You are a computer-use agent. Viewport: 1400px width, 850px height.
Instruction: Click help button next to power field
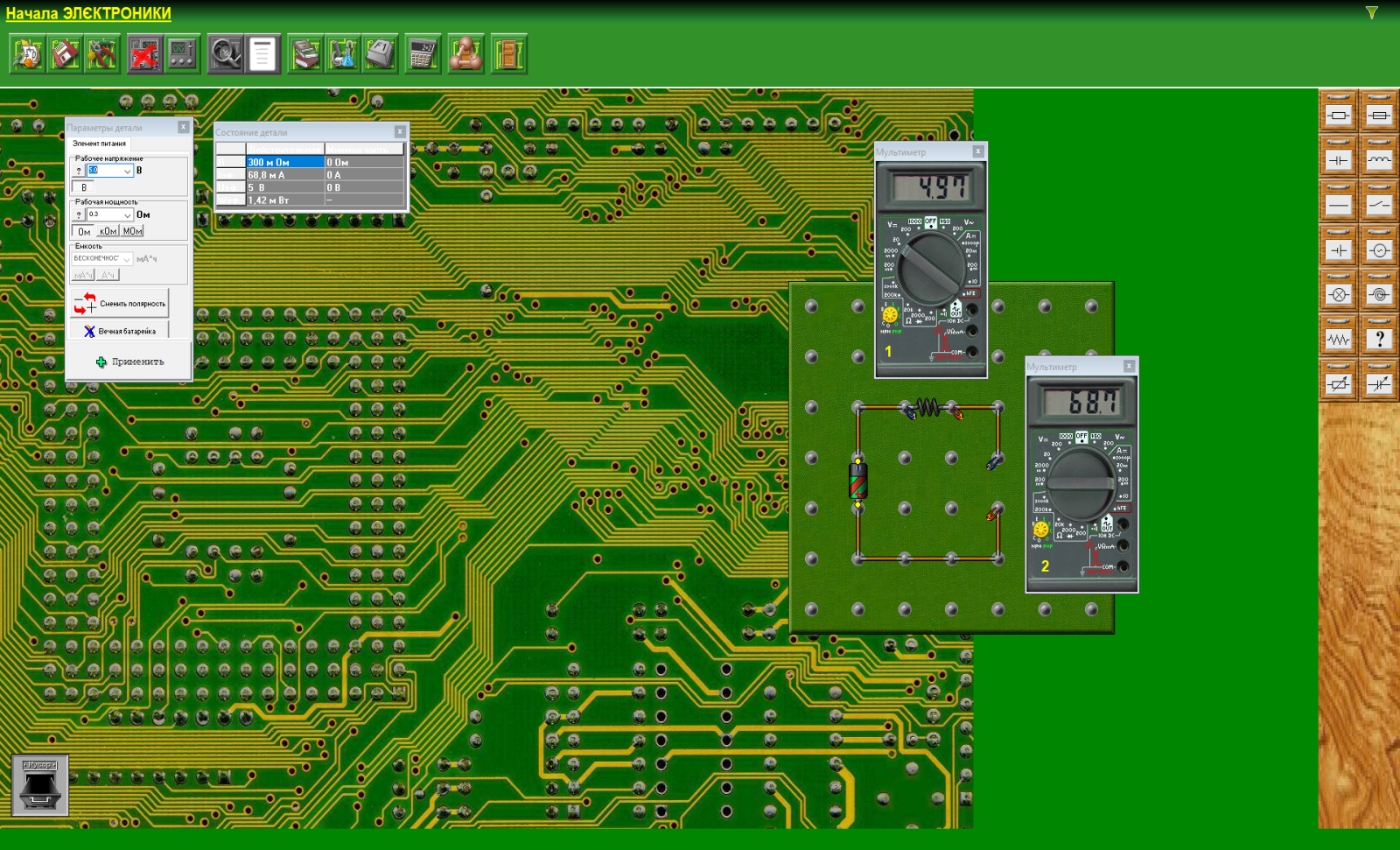point(79,214)
